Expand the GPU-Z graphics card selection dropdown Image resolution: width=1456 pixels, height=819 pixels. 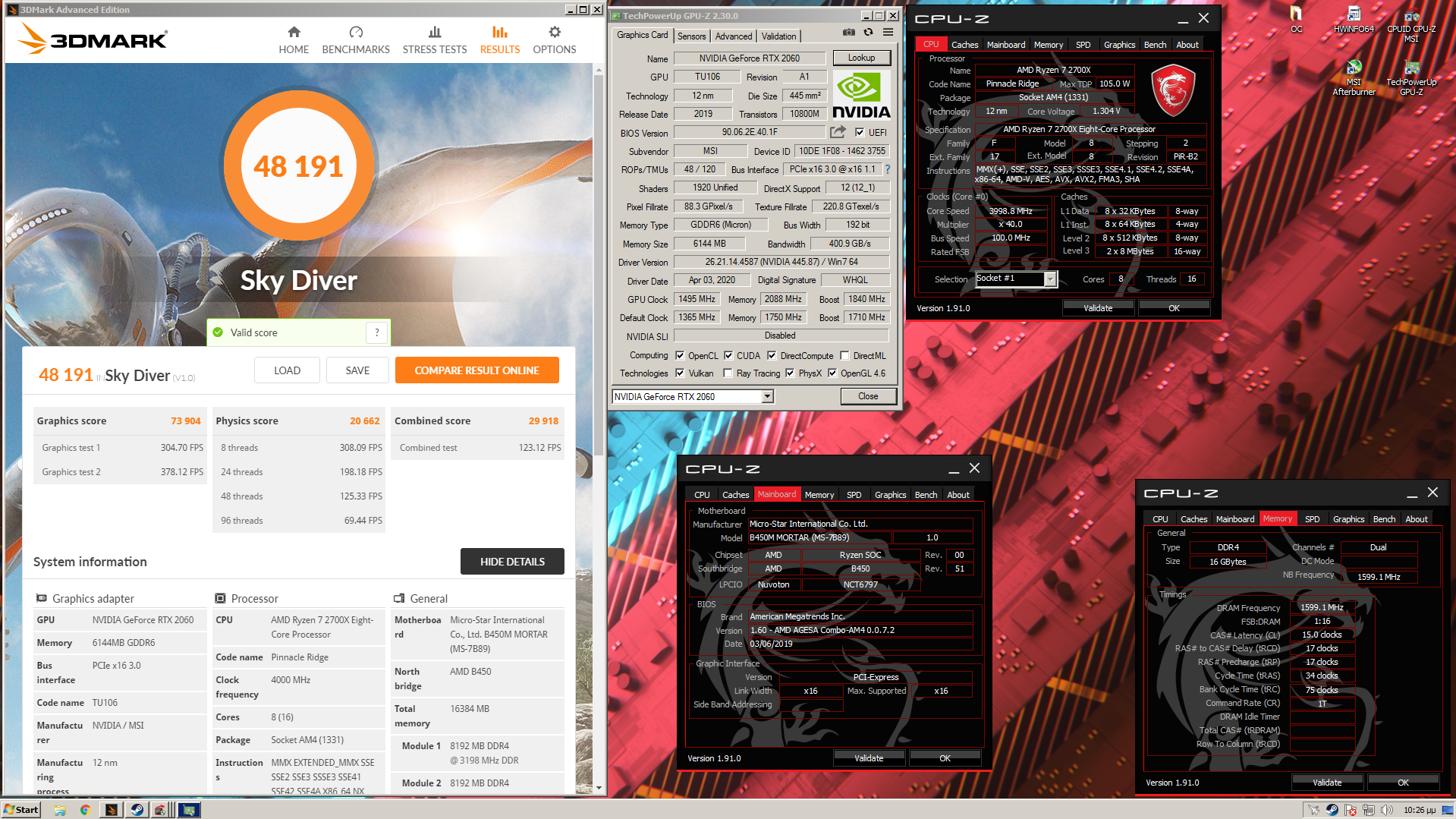[767, 396]
